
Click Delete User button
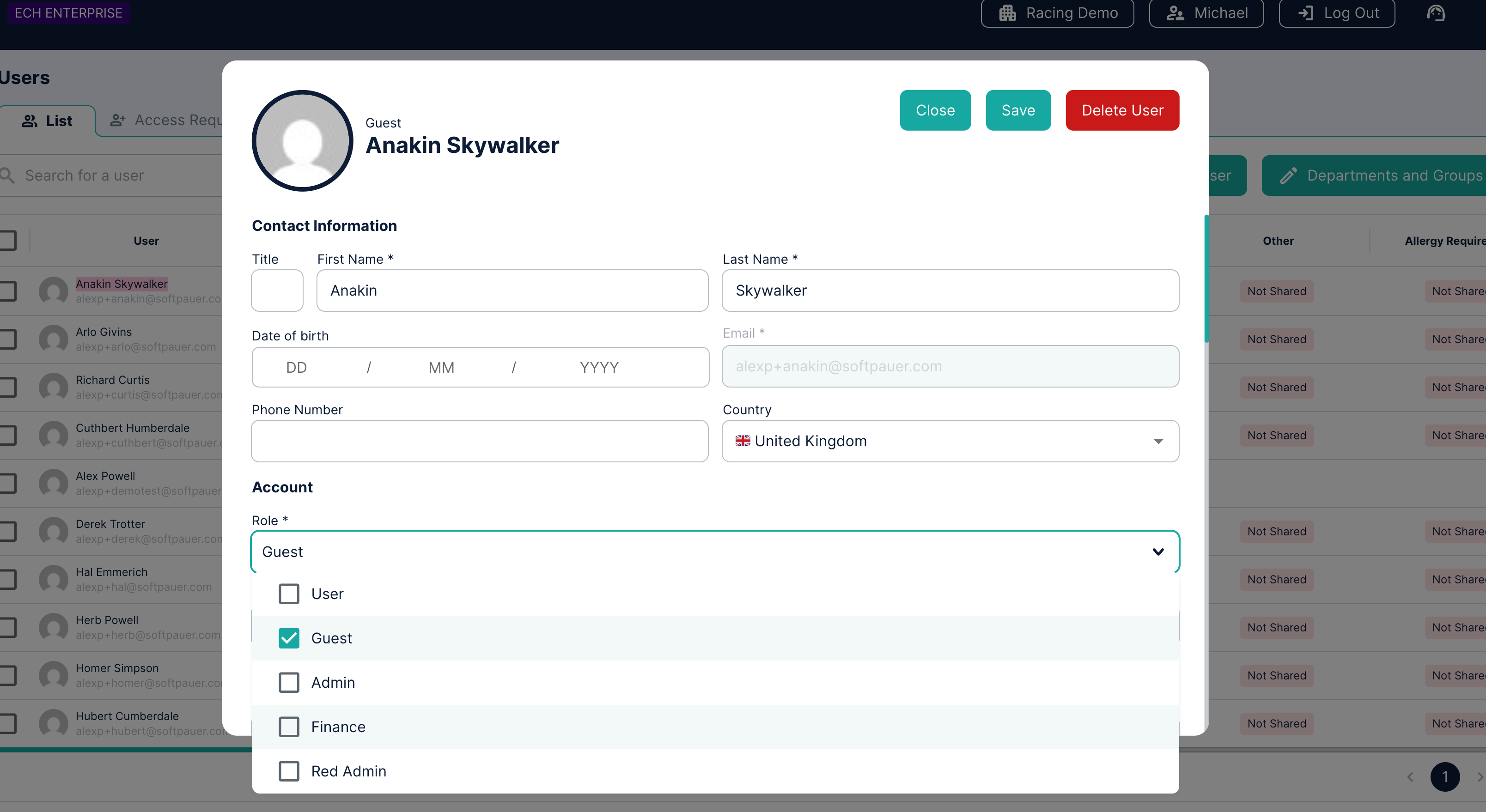(x=1122, y=110)
